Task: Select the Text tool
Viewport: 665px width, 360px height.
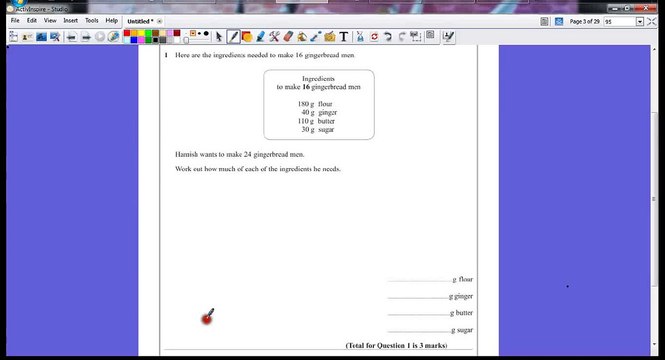Action: coord(344,37)
